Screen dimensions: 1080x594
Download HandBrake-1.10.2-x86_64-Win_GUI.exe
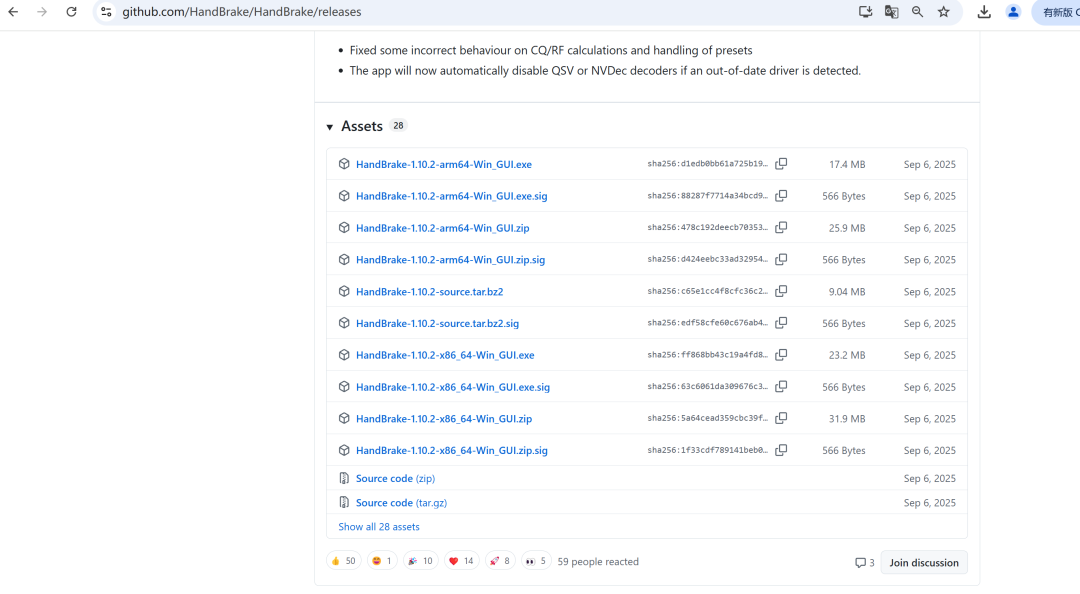445,355
